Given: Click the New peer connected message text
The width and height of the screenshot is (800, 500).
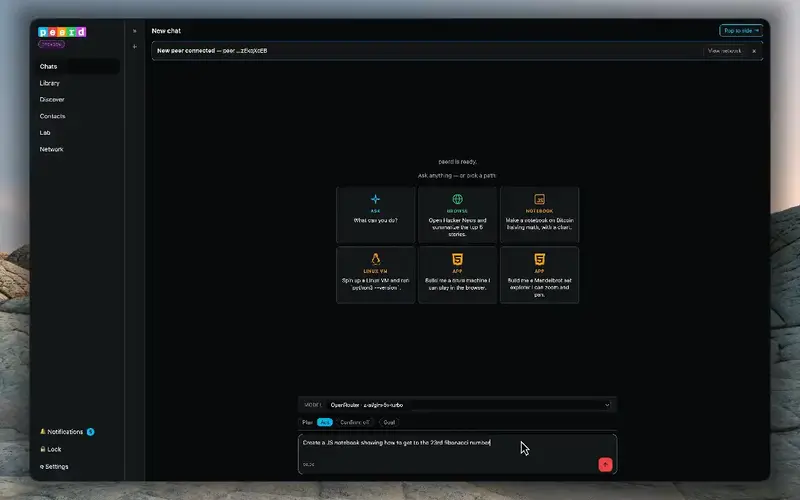Looking at the screenshot, I should click(212, 51).
